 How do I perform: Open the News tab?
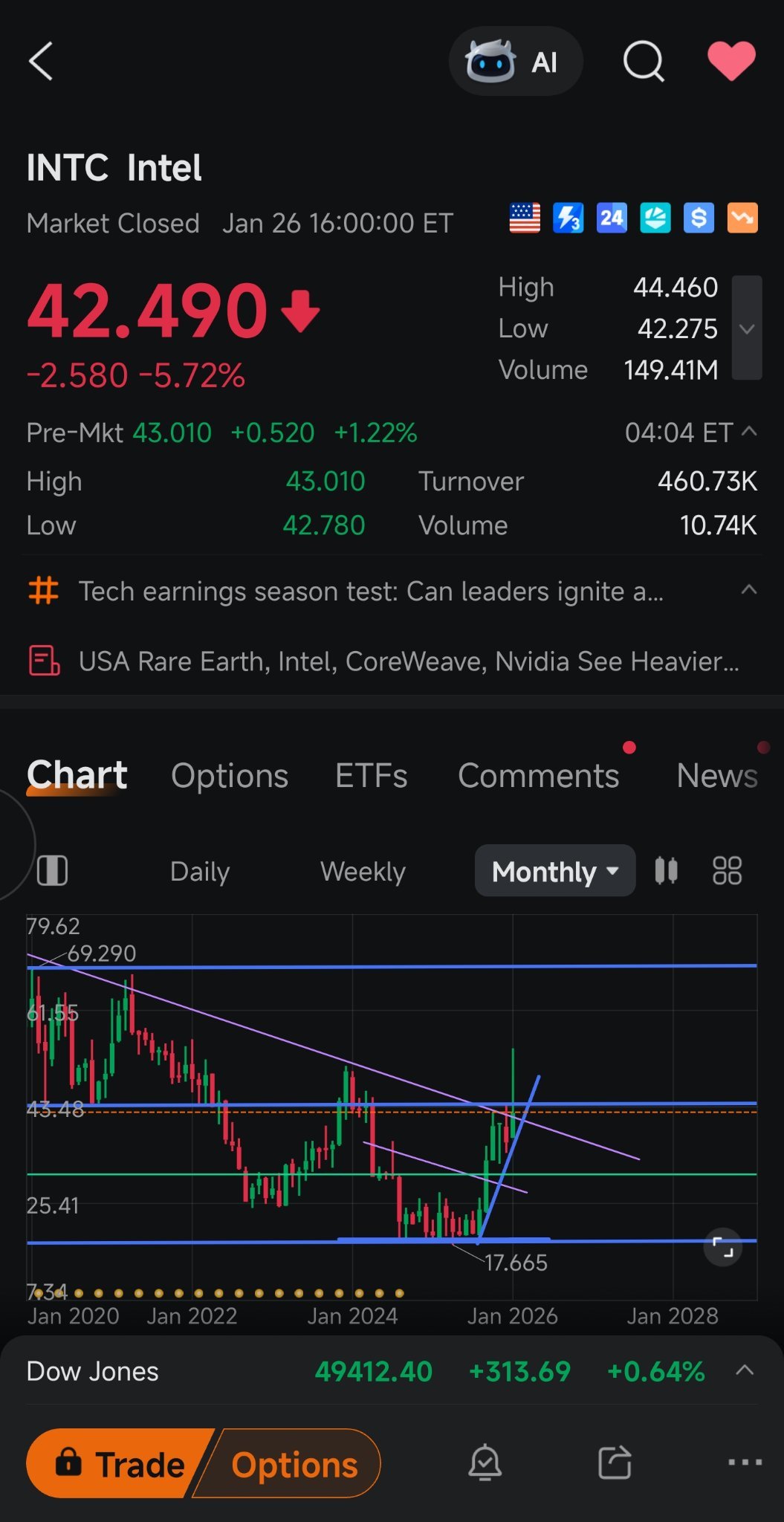click(717, 776)
